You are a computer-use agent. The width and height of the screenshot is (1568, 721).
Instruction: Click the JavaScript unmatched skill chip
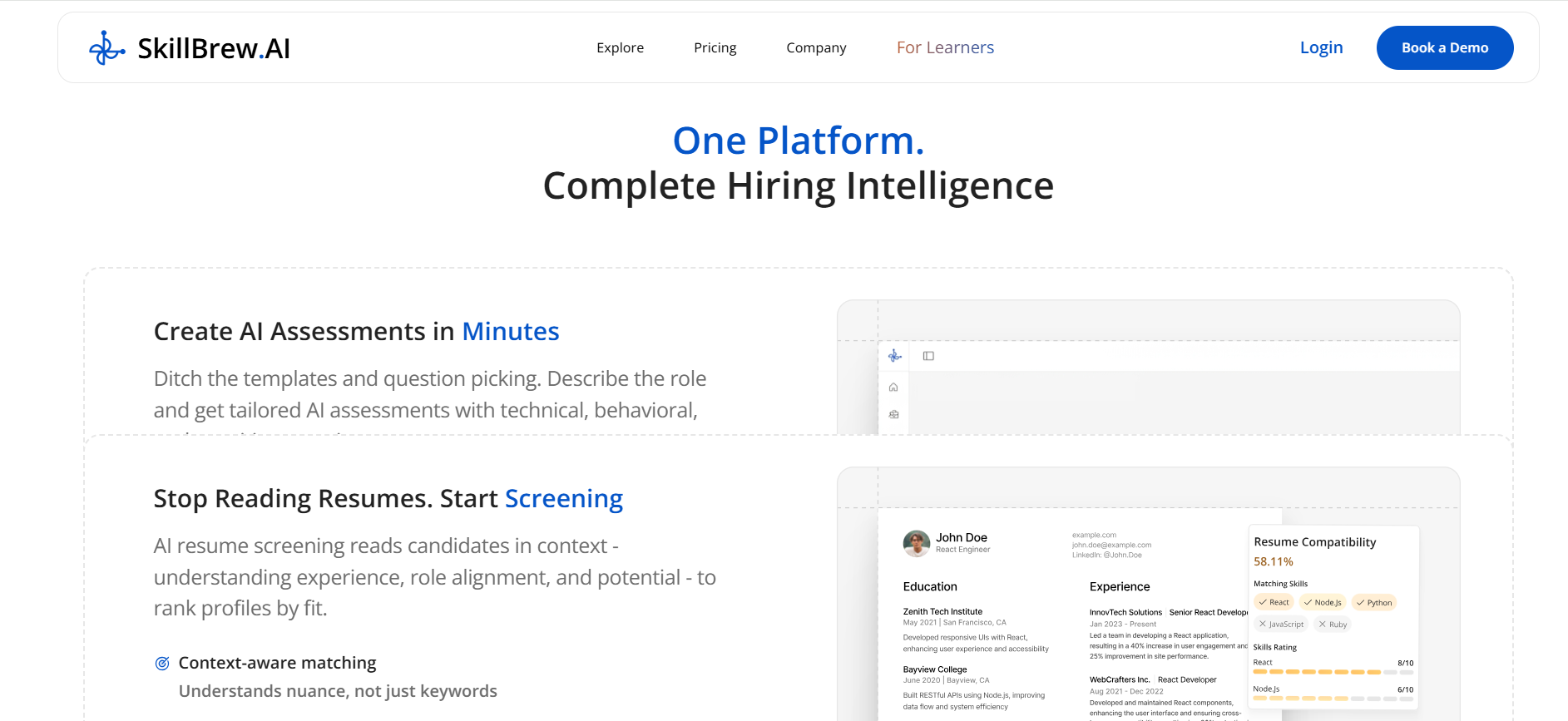tap(1281, 624)
